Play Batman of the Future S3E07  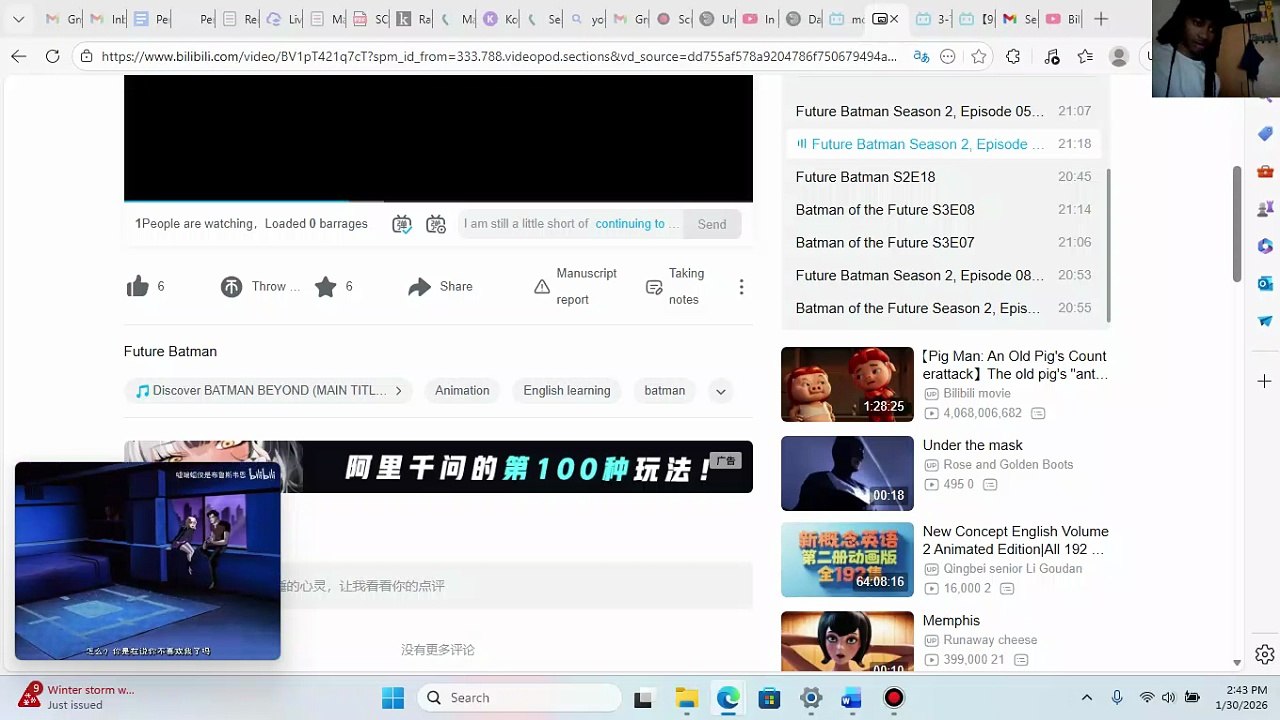coord(943,243)
